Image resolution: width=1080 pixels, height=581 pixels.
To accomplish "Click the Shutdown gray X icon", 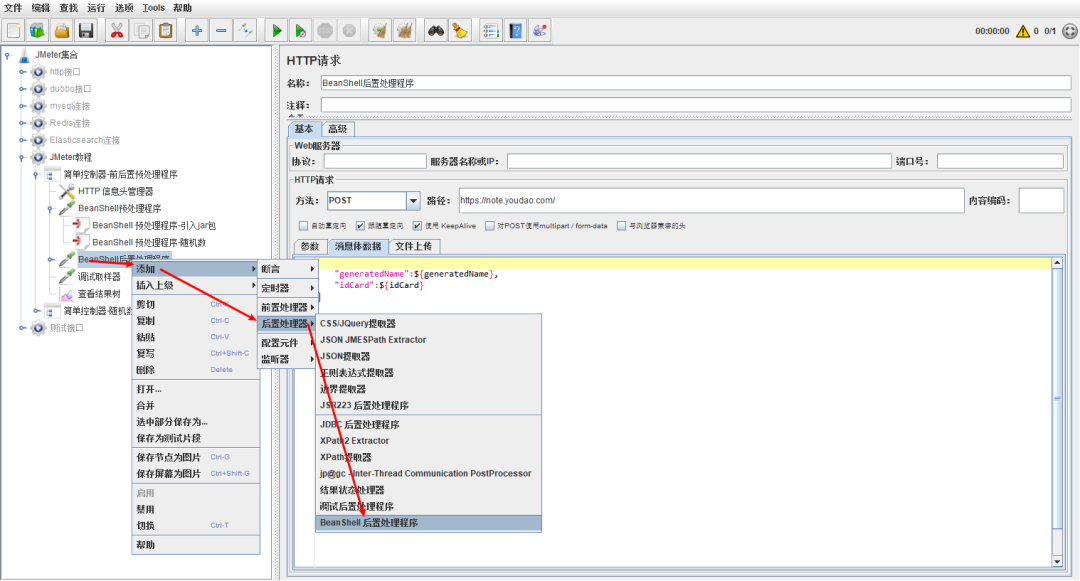I will [x=349, y=30].
